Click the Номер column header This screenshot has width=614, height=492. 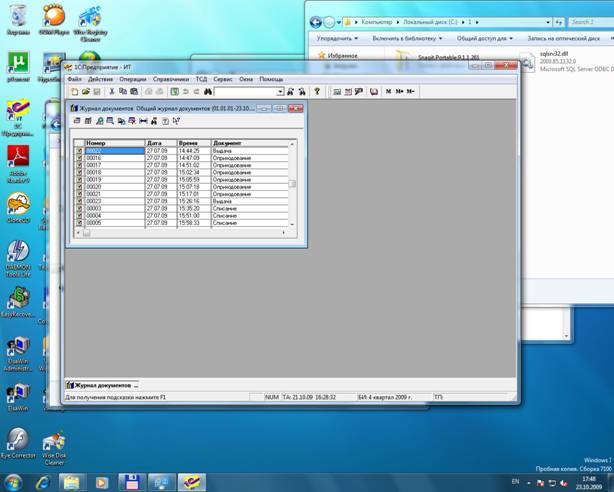115,143
